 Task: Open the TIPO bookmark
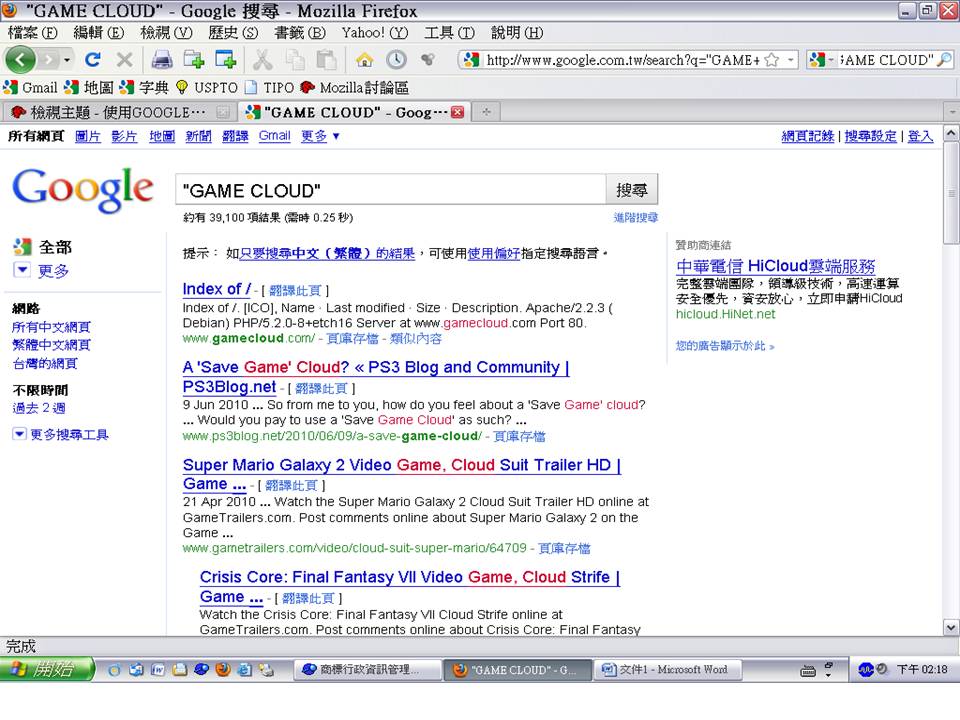tap(270, 88)
